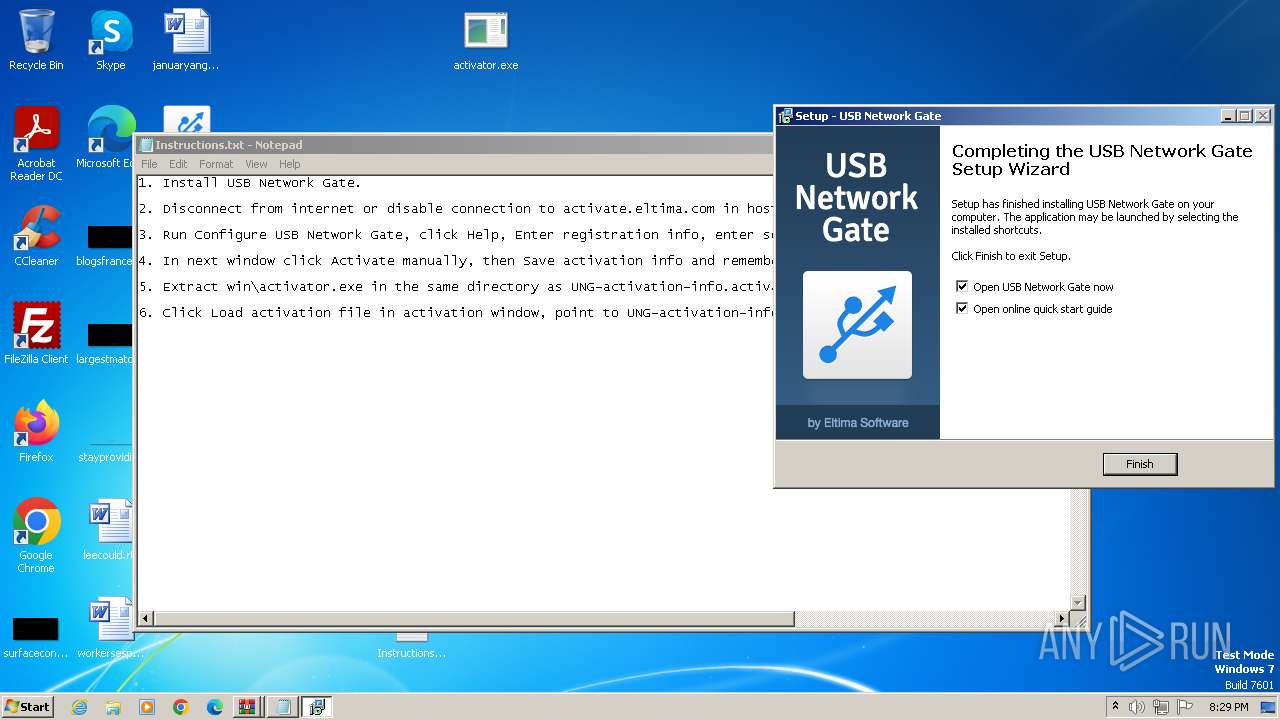
Task: Switch to Notepad taskbar item
Action: [283, 707]
